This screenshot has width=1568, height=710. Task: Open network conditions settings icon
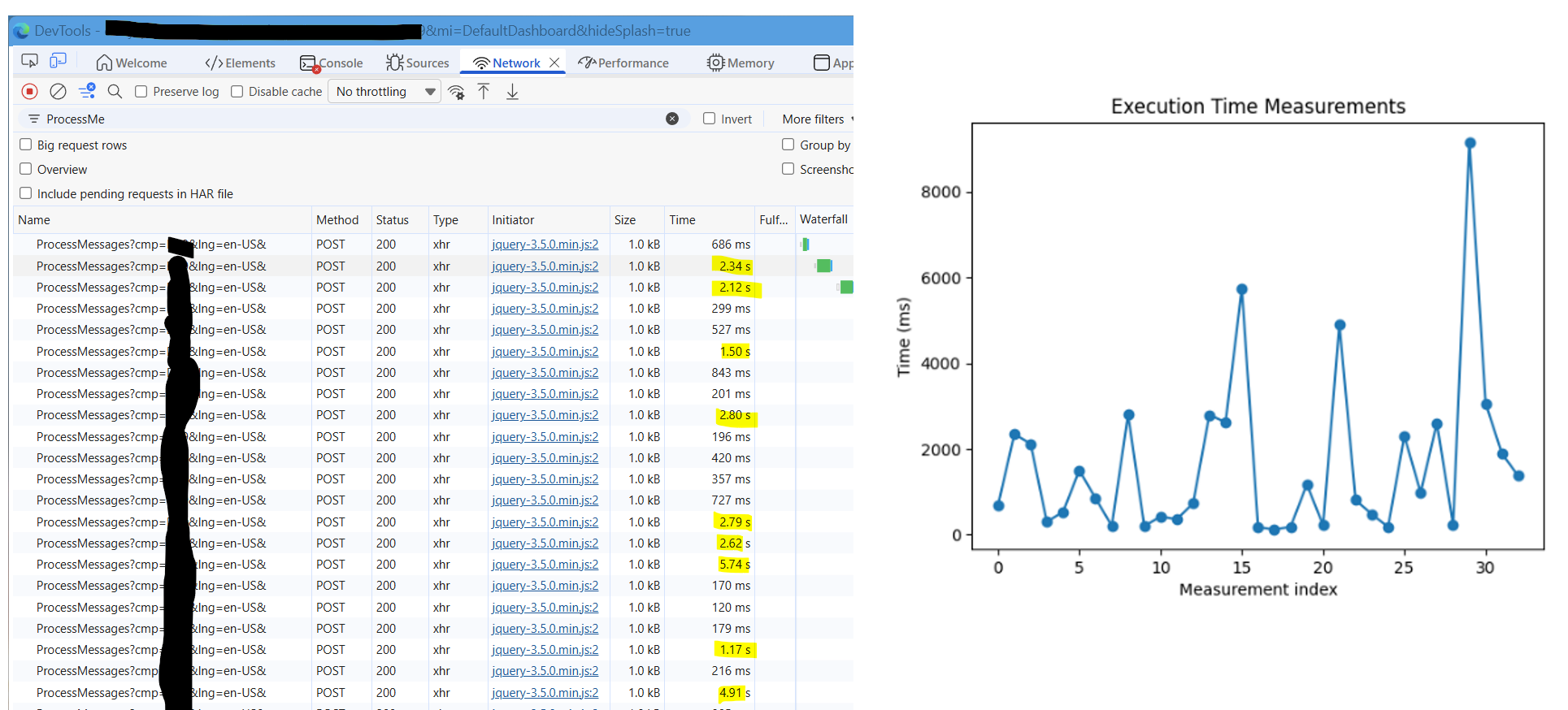pos(457,92)
